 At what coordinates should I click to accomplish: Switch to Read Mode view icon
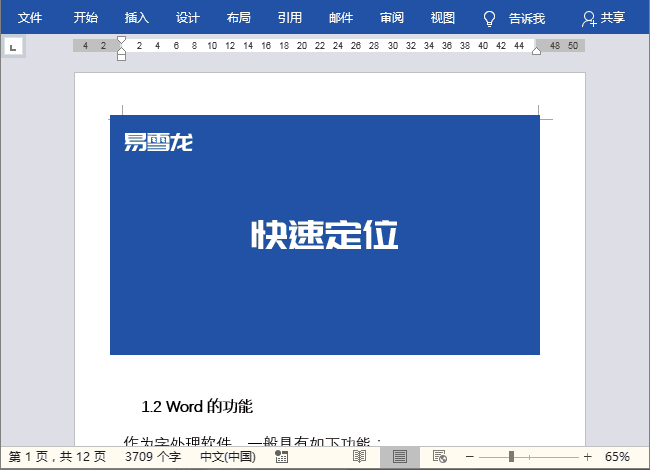point(359,457)
